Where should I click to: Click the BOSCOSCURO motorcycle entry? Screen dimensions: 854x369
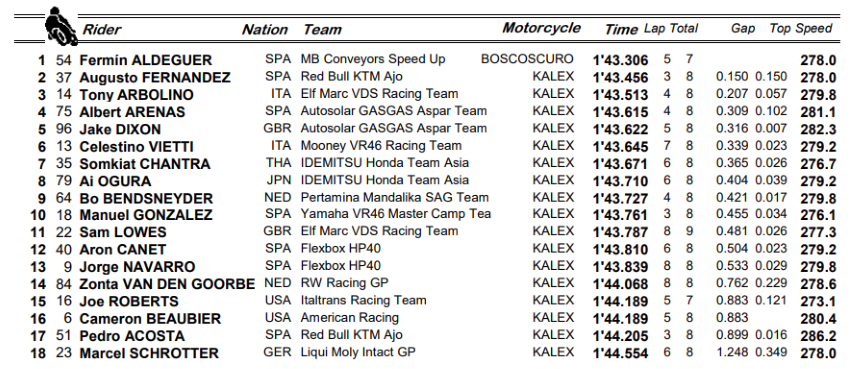tap(527, 59)
